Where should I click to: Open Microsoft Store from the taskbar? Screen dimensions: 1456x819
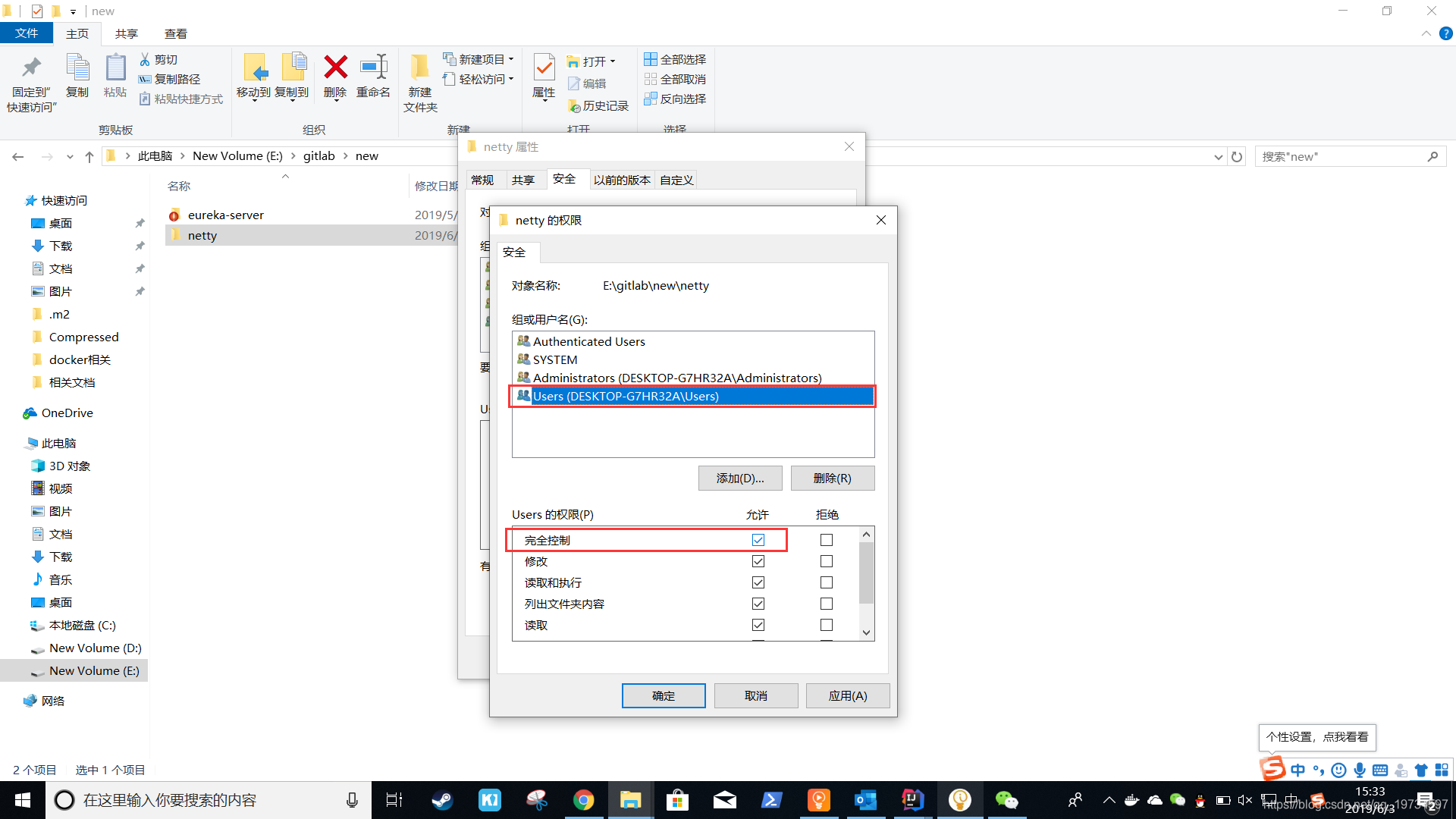[x=677, y=800]
